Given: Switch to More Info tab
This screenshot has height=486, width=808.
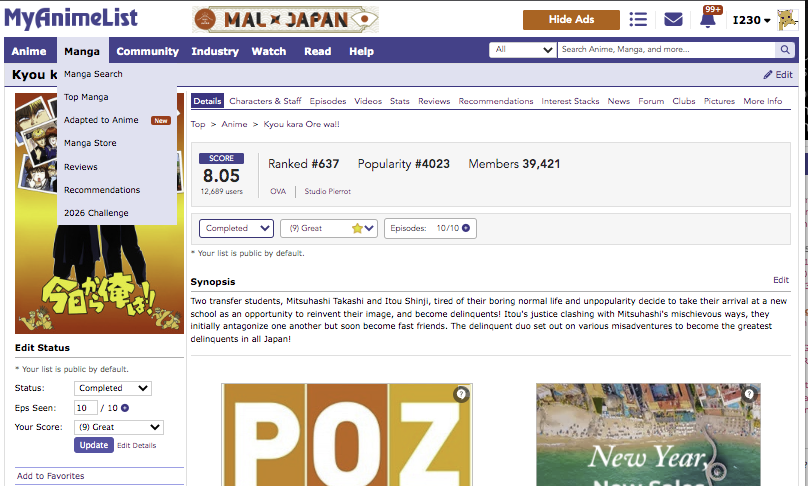Looking at the screenshot, I should pyautogui.click(x=763, y=101).
